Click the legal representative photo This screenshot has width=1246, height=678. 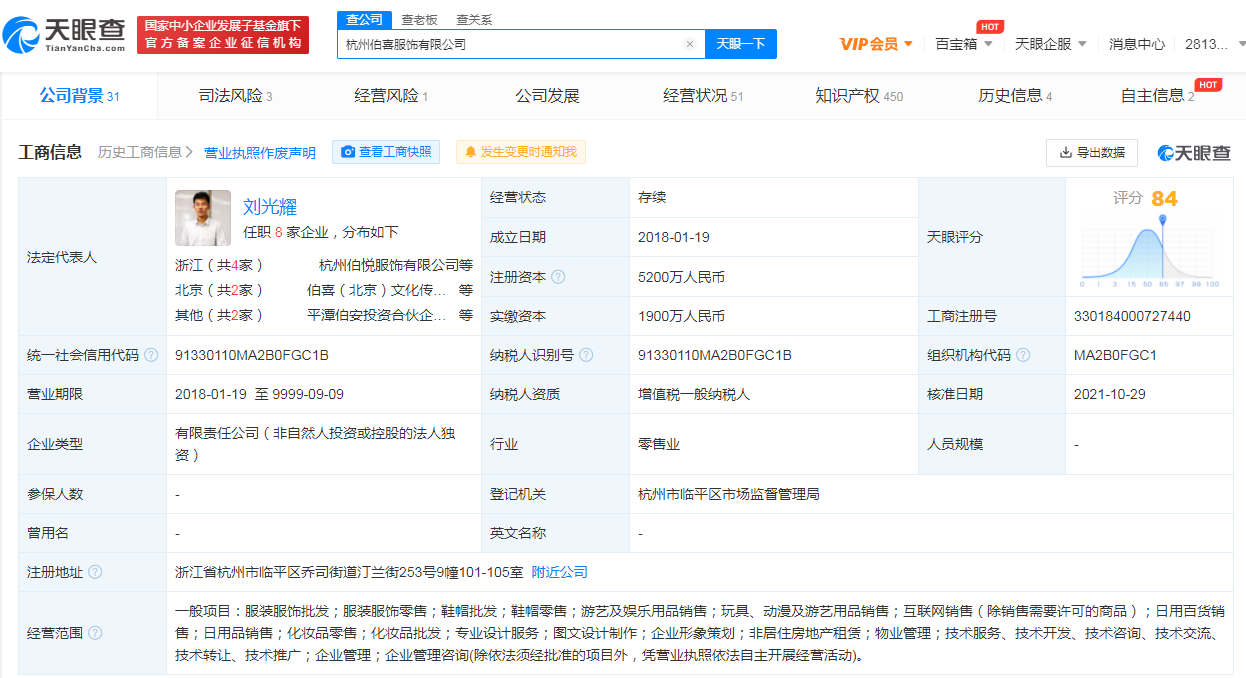pos(203,218)
